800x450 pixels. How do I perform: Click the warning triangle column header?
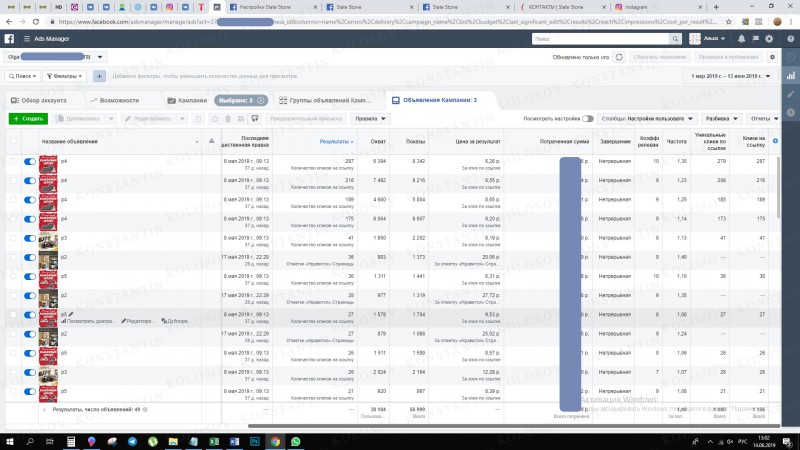point(211,141)
